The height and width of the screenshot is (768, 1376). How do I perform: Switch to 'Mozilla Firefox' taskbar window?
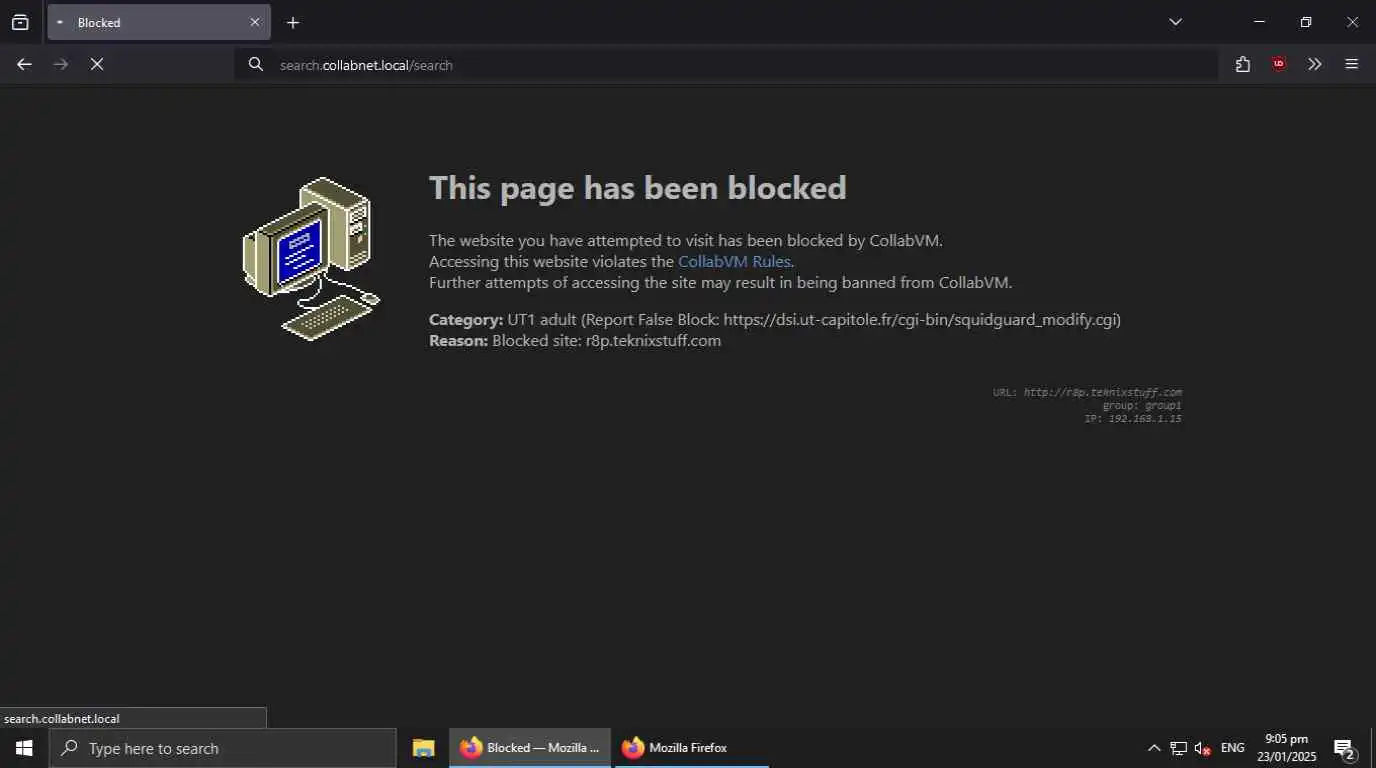pos(690,748)
